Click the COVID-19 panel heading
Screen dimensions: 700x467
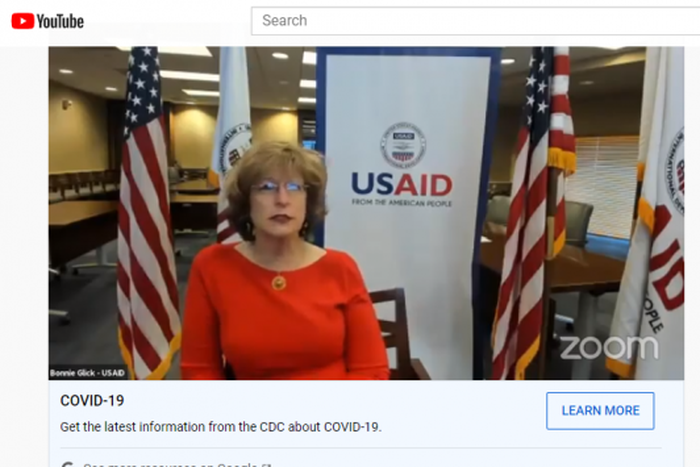pyautogui.click(x=92, y=400)
